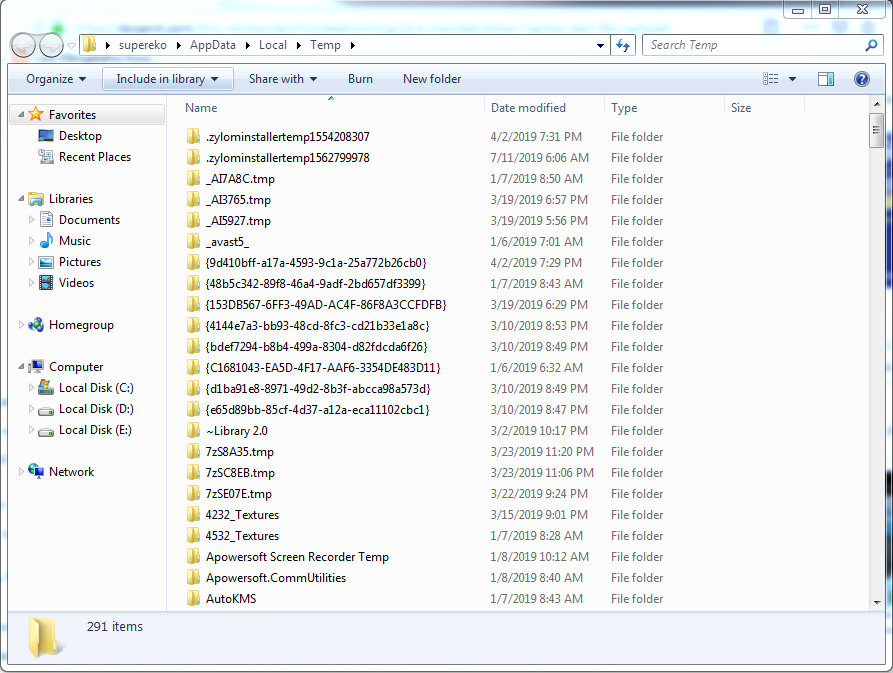Image resolution: width=893 pixels, height=673 pixels.
Task: Toggle the Preview pane icon
Action: coord(825,78)
